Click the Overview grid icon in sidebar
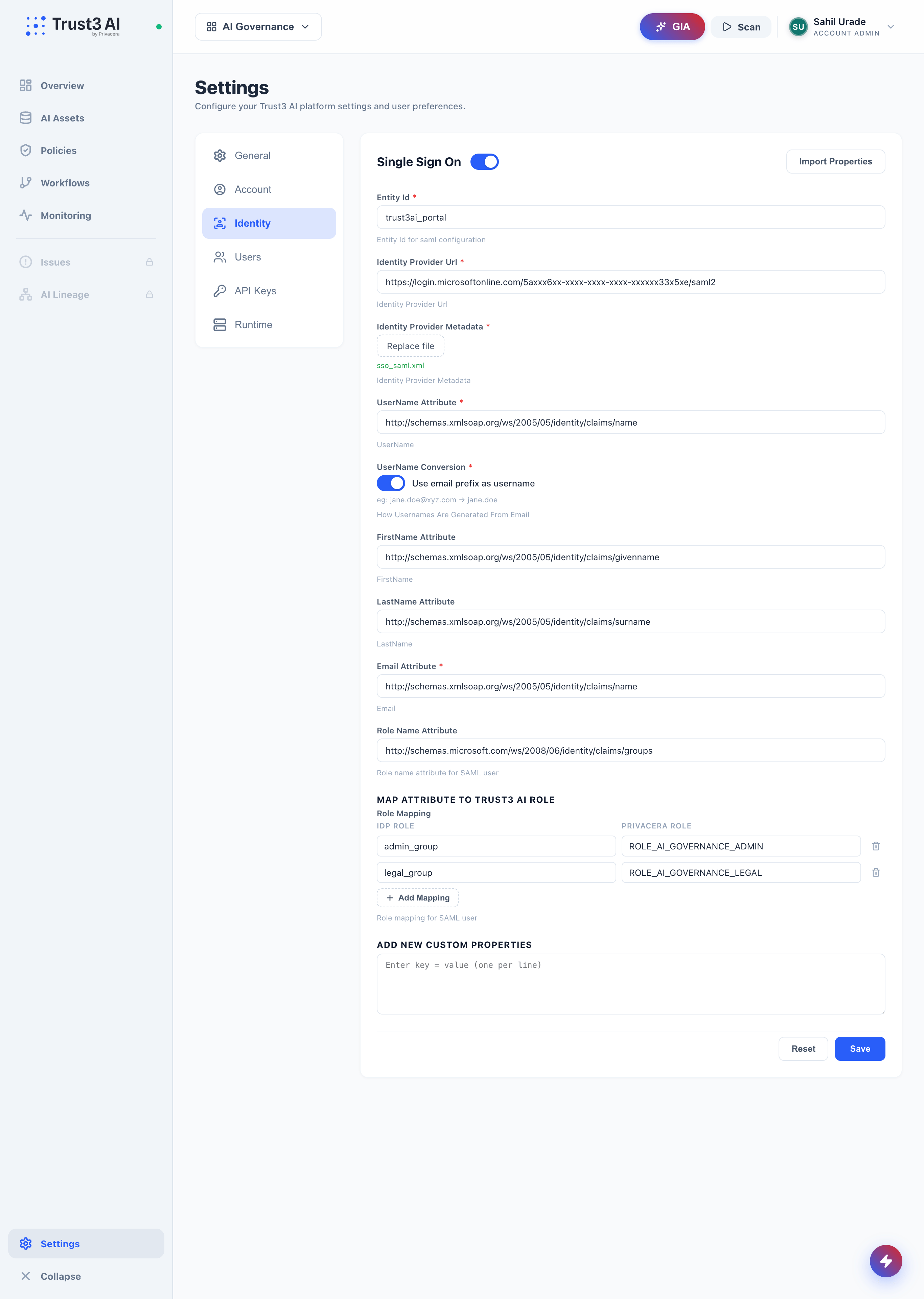This screenshot has height=1299, width=924. tap(26, 85)
